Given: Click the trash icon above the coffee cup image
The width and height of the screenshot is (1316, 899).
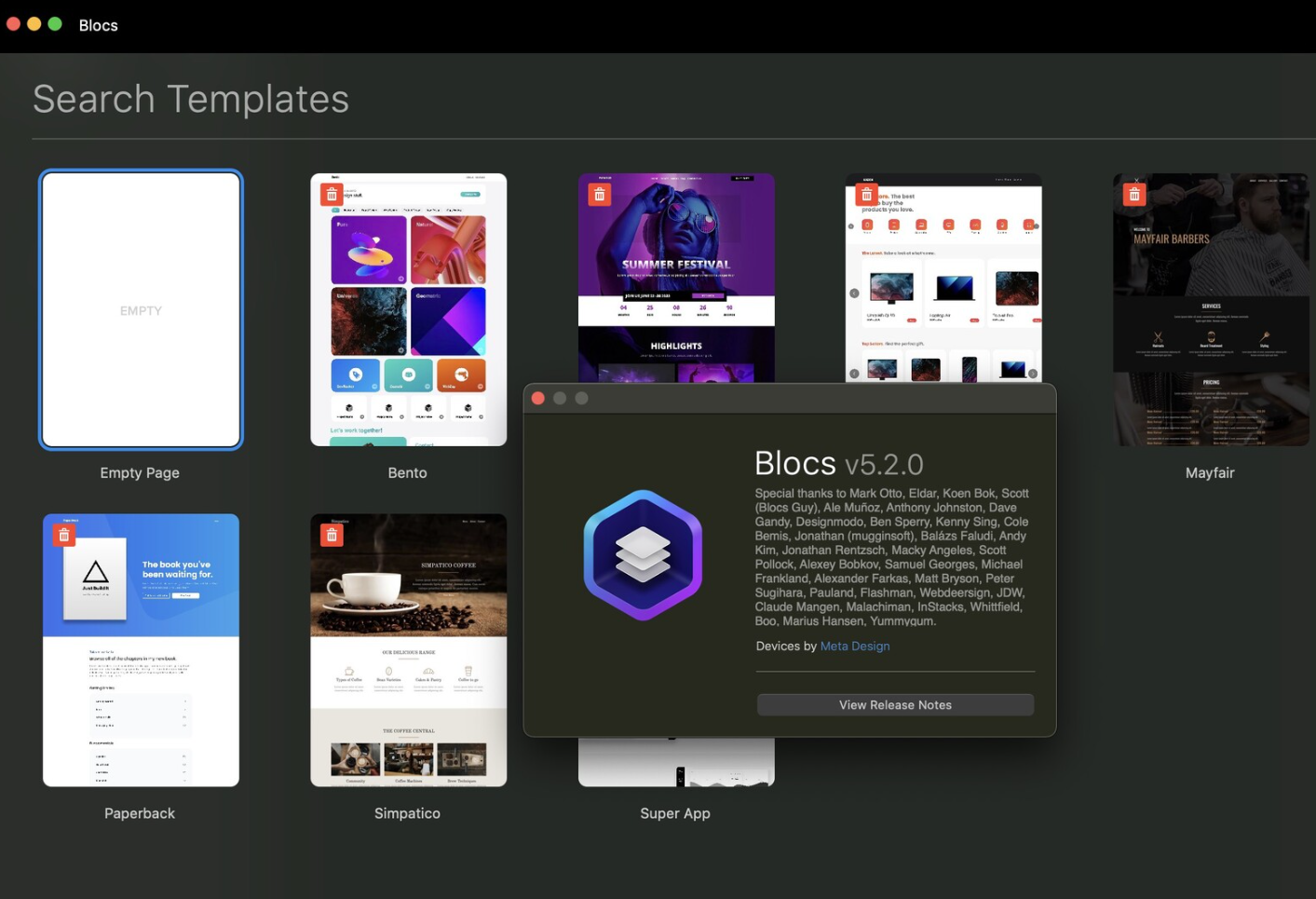Looking at the screenshot, I should coord(332,534).
